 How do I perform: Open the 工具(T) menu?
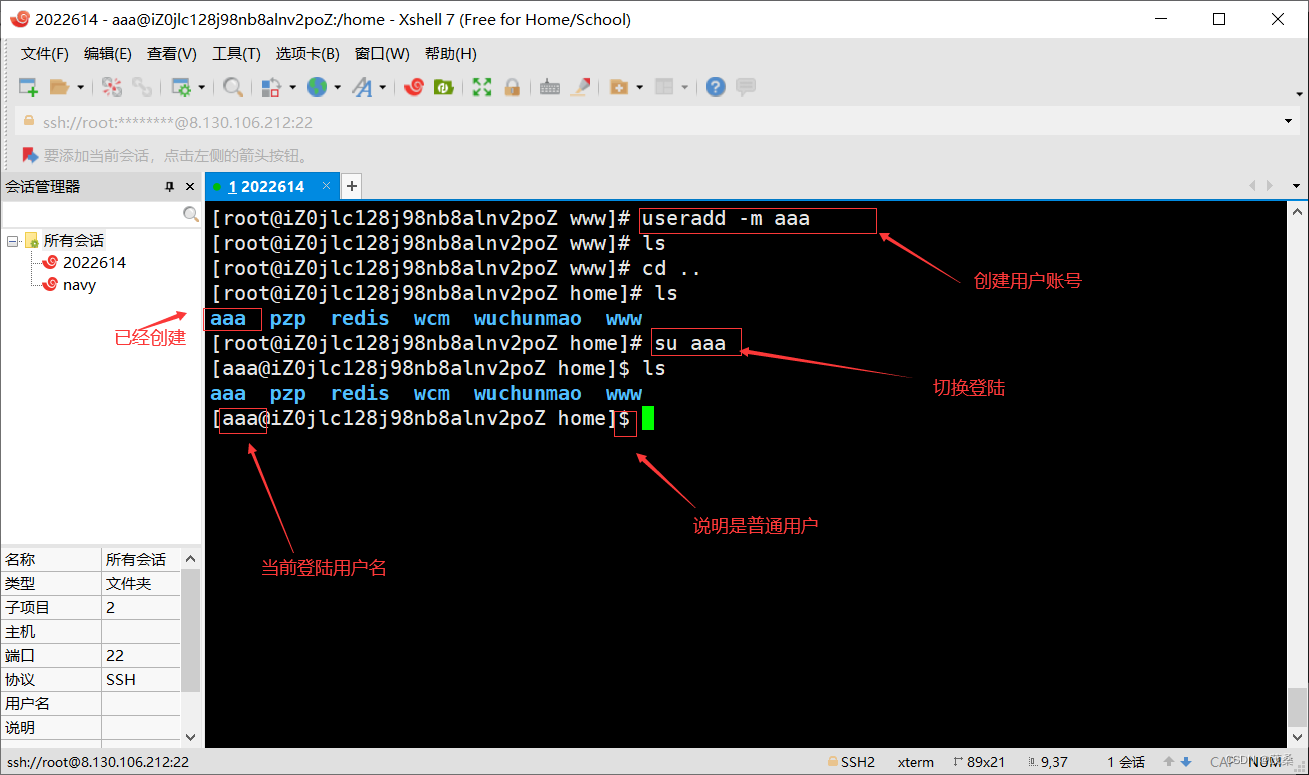[236, 54]
